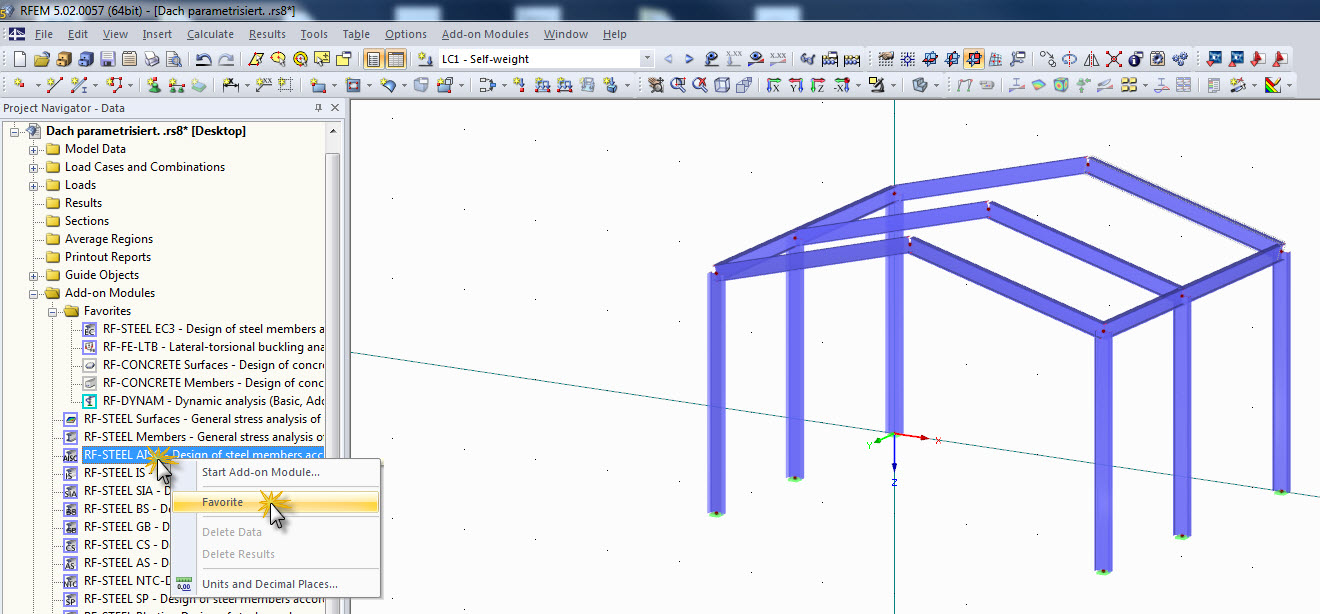
Task: View model in Z direction
Action: (817, 85)
